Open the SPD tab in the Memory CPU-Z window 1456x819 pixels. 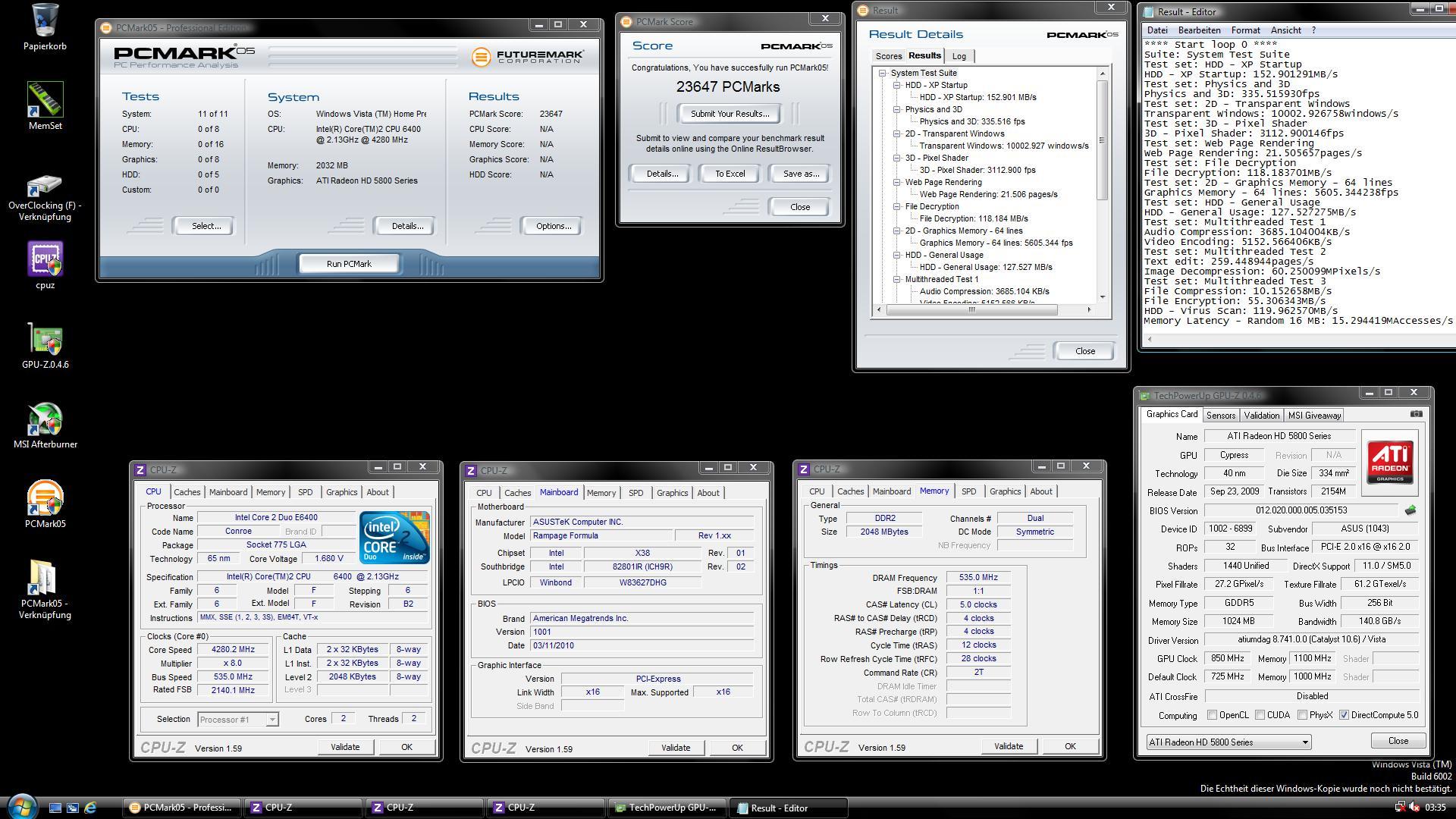coord(968,491)
